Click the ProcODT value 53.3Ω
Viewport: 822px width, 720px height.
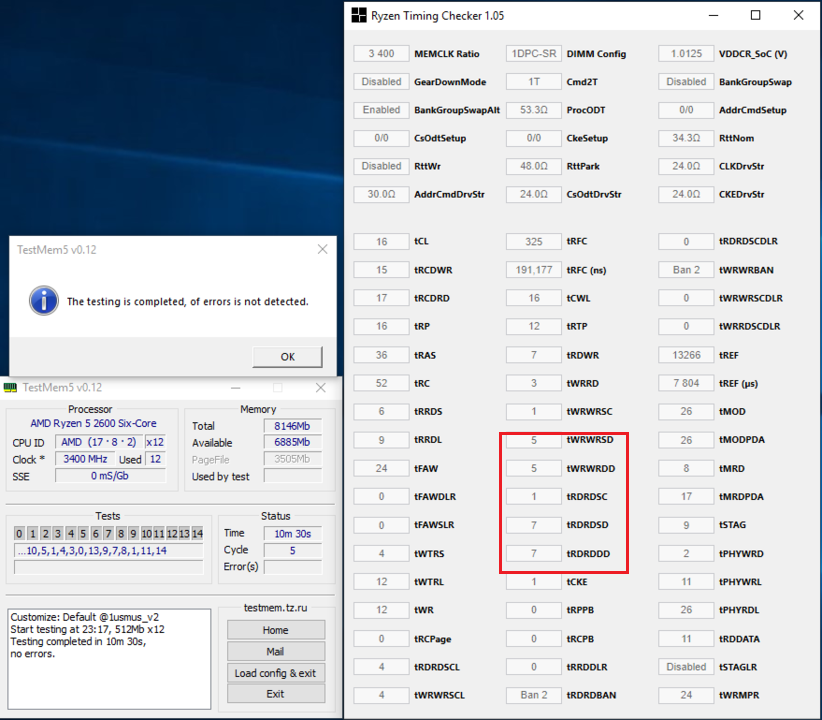point(534,110)
